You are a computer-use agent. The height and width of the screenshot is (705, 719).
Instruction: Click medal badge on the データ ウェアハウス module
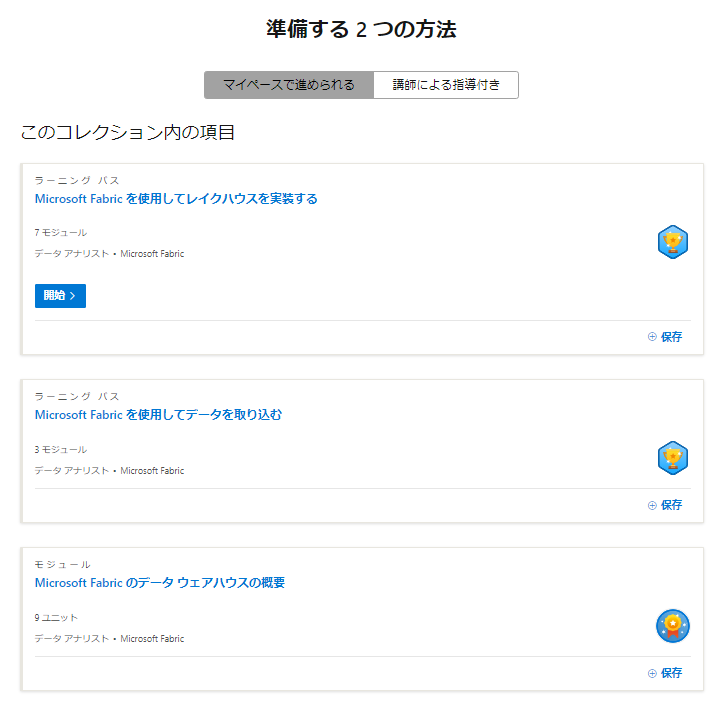[673, 626]
